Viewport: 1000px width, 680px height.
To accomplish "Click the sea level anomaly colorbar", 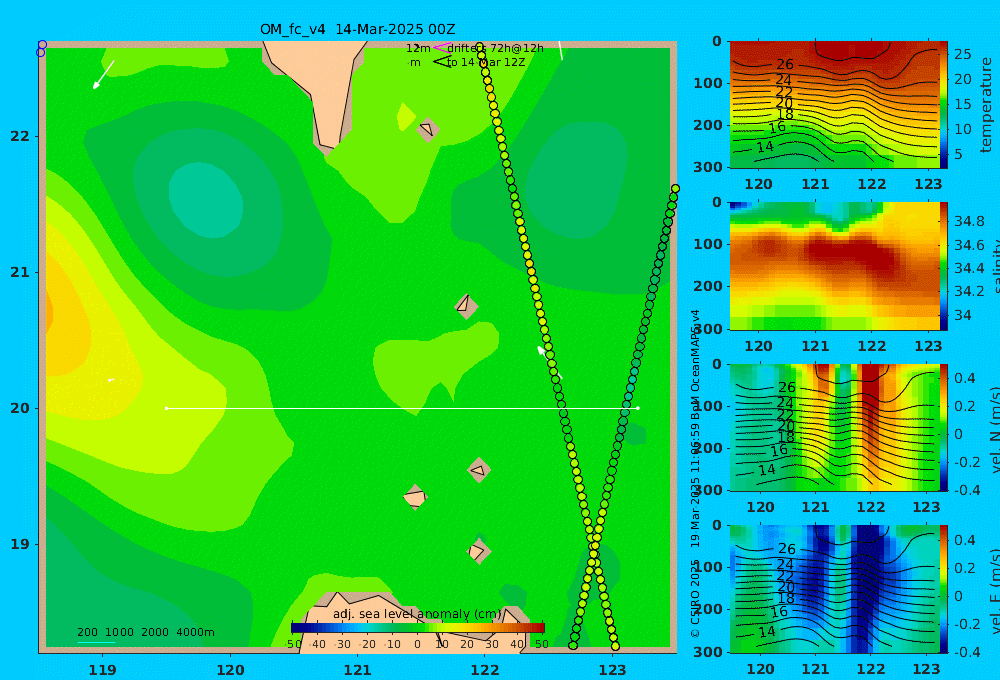I will pyautogui.click(x=418, y=628).
